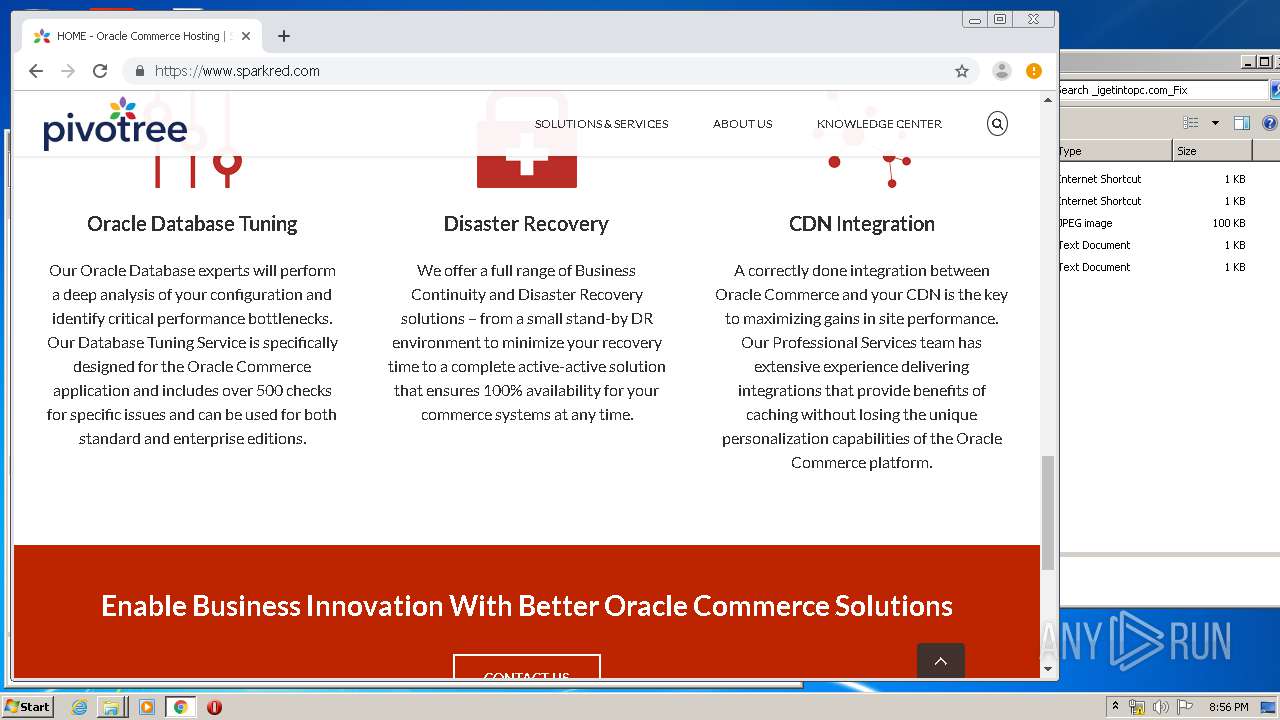1280x720 pixels.
Task: Sort by the Type column in Explorer
Action: click(x=1115, y=151)
